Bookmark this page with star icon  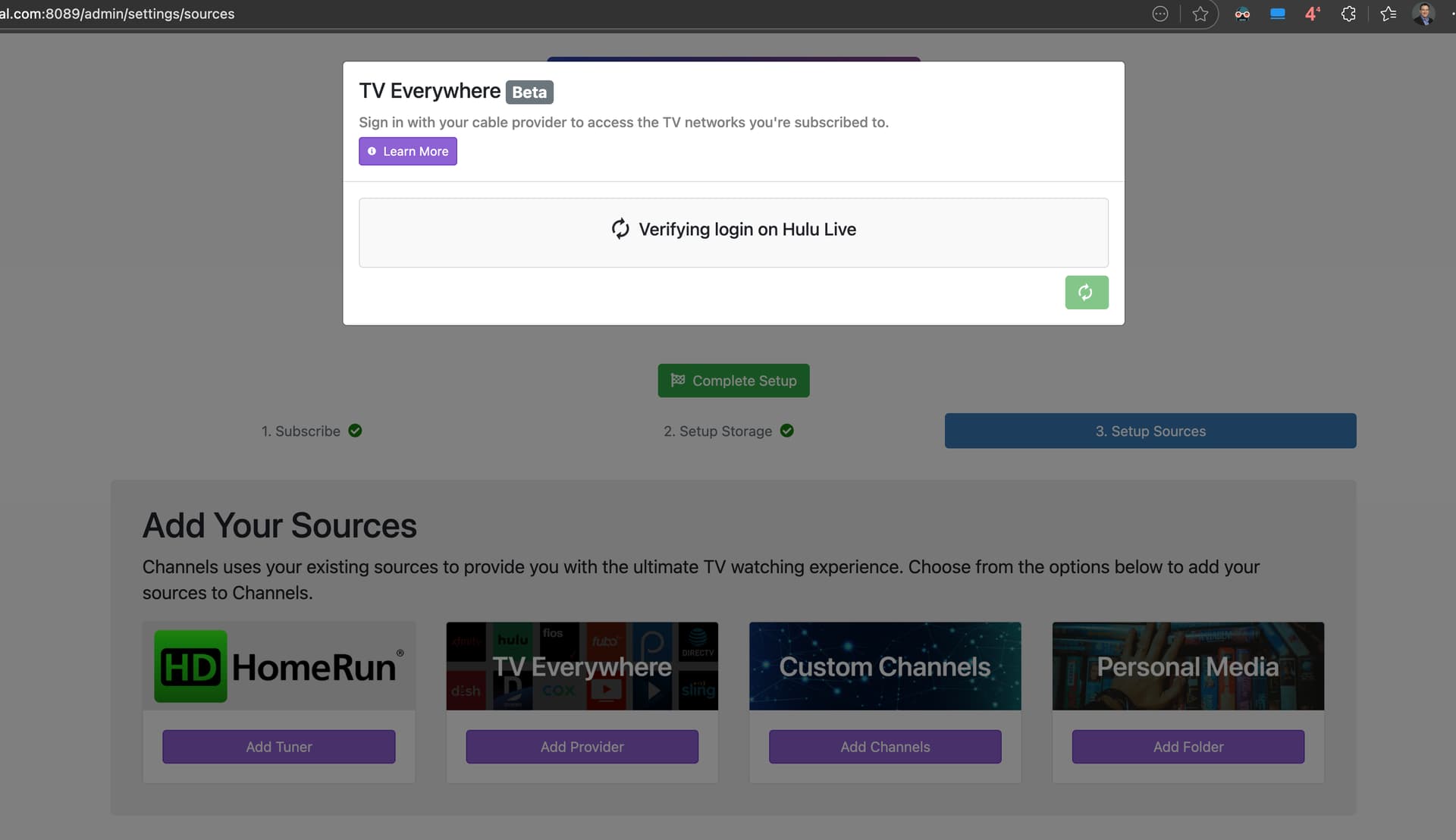[1200, 14]
